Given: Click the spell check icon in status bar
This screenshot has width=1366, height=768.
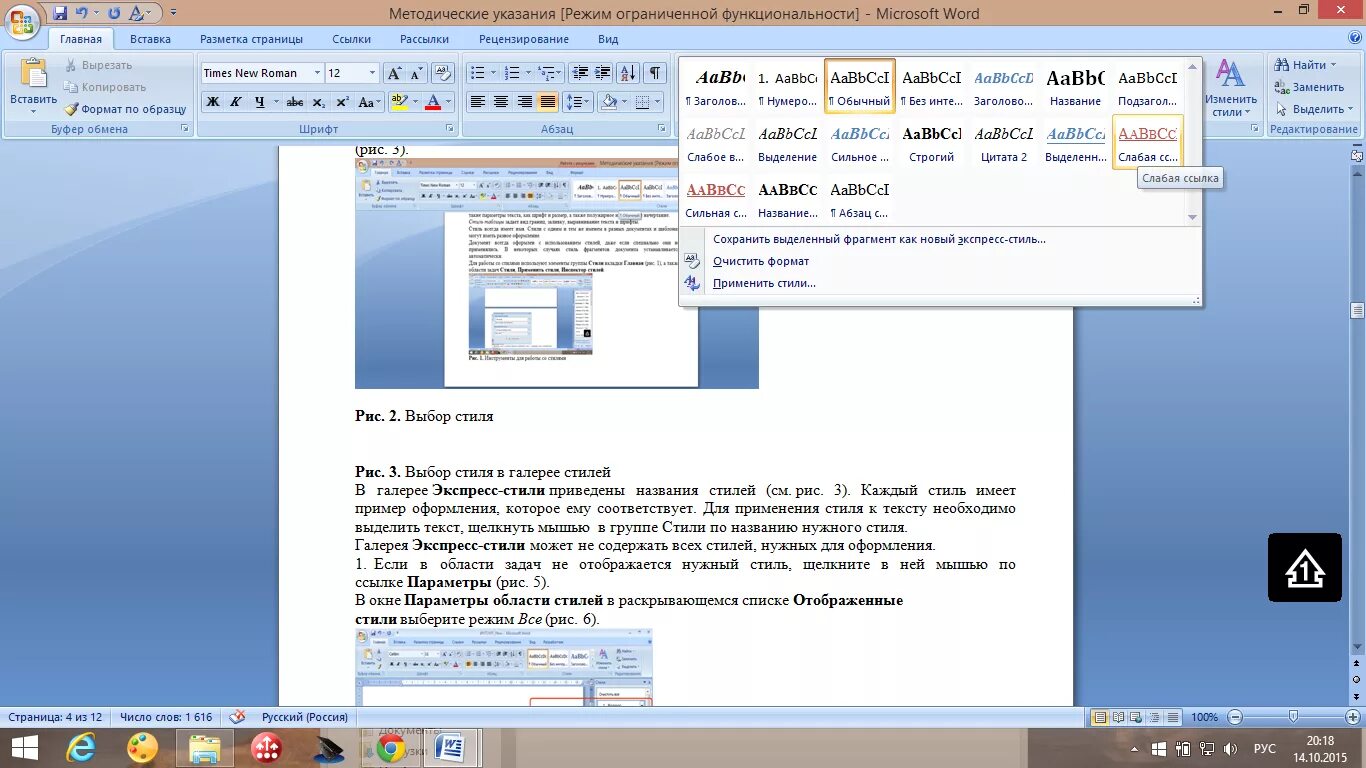Looking at the screenshot, I should pyautogui.click(x=237, y=717).
